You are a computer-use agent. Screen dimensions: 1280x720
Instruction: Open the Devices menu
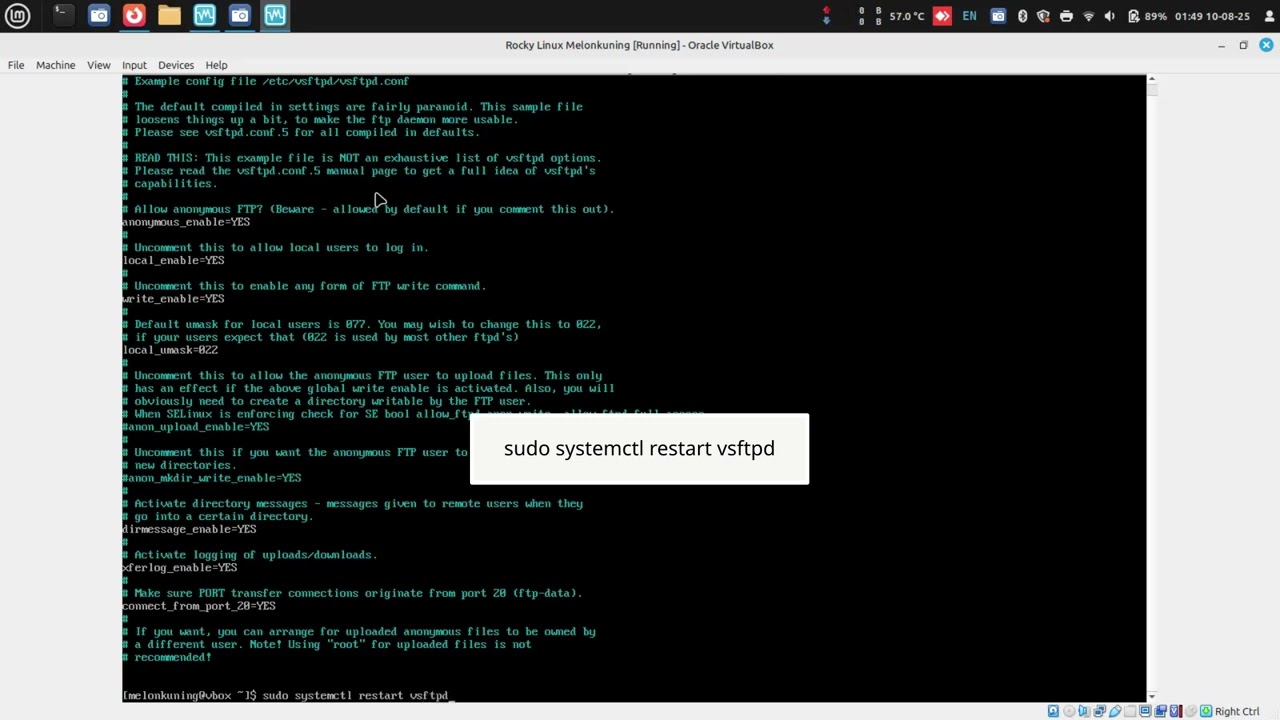tap(176, 65)
